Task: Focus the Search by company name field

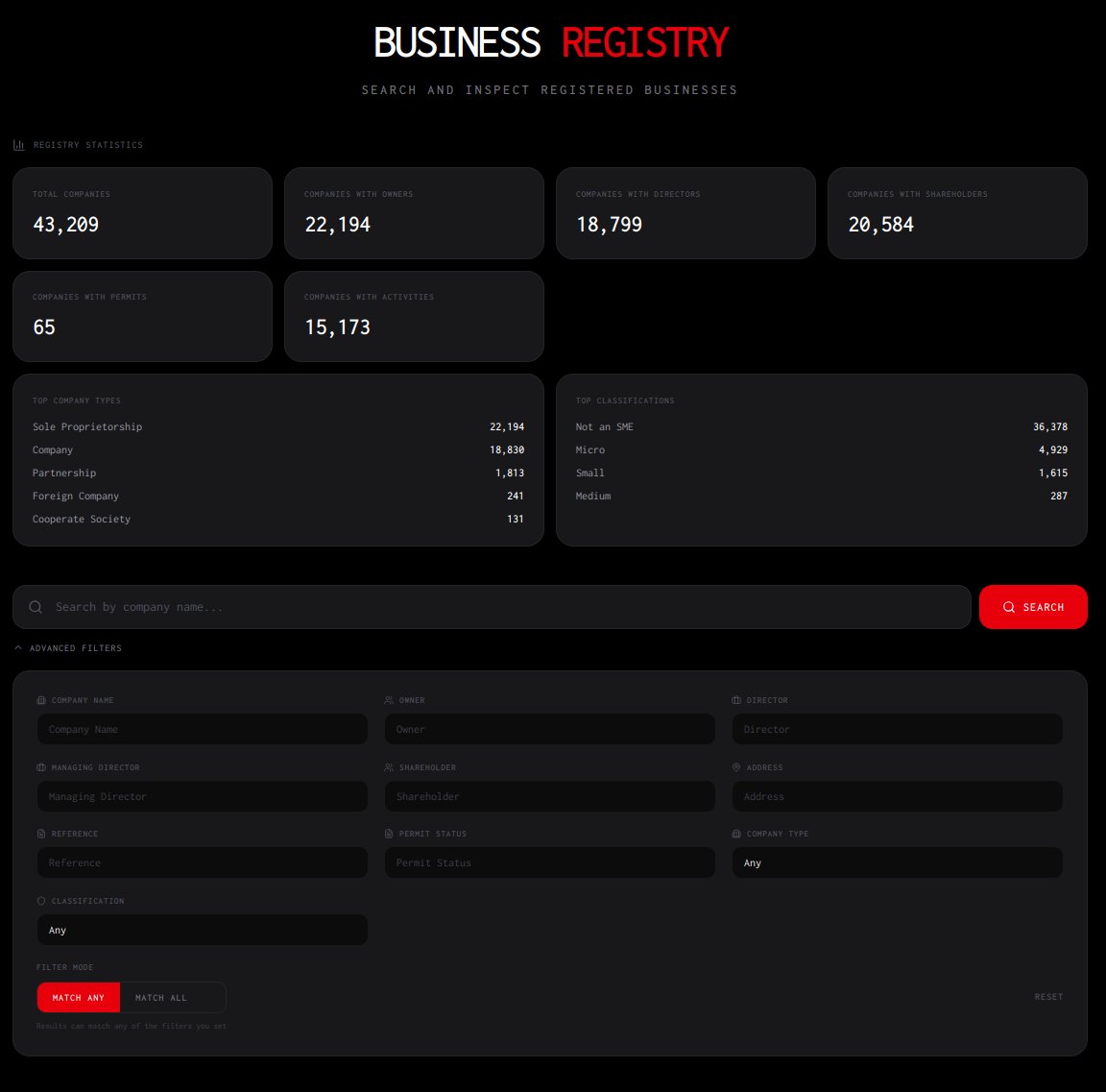Action: 492,607
